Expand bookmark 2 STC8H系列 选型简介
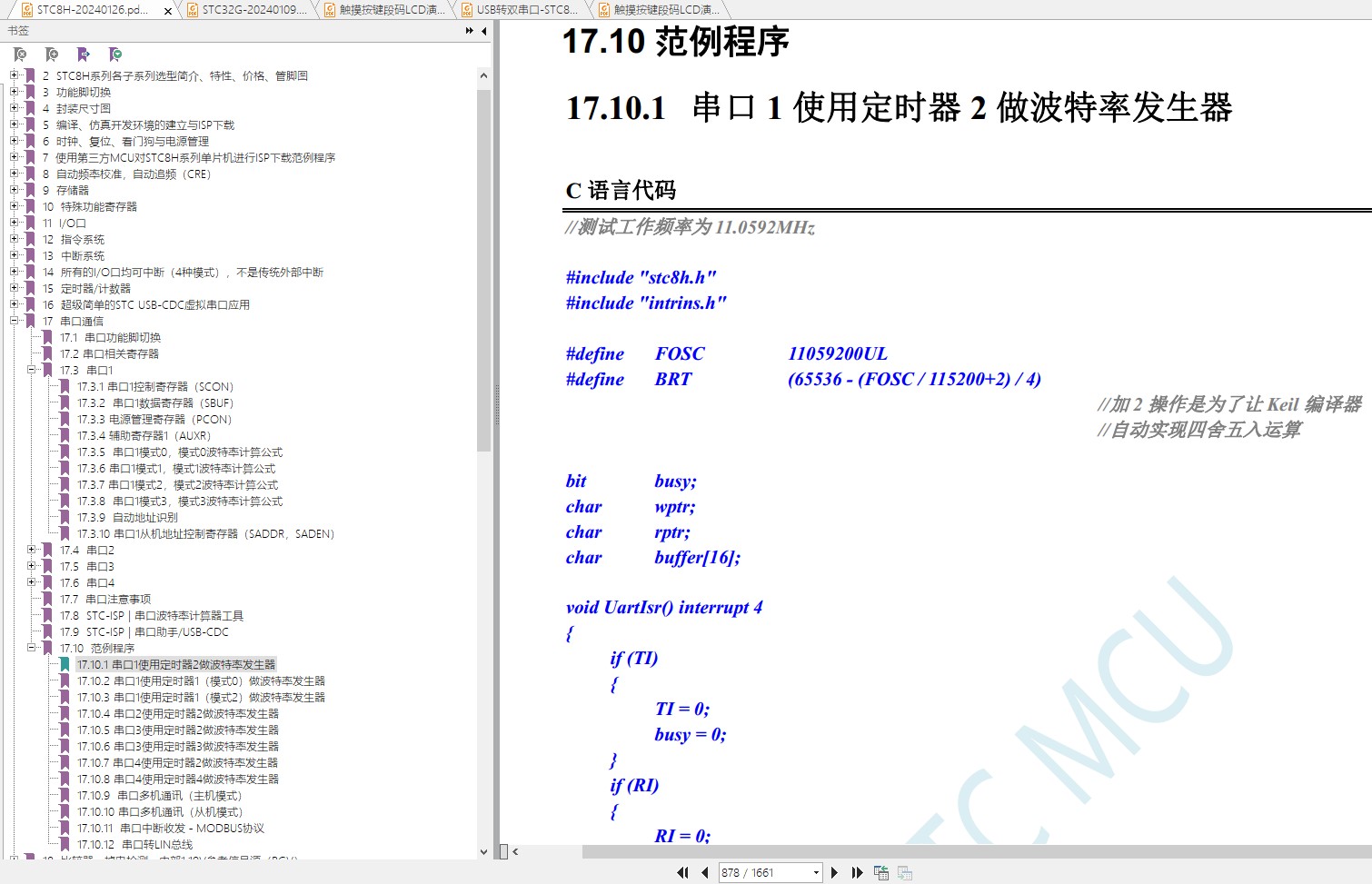This screenshot has width=1372, height=884. (x=14, y=75)
